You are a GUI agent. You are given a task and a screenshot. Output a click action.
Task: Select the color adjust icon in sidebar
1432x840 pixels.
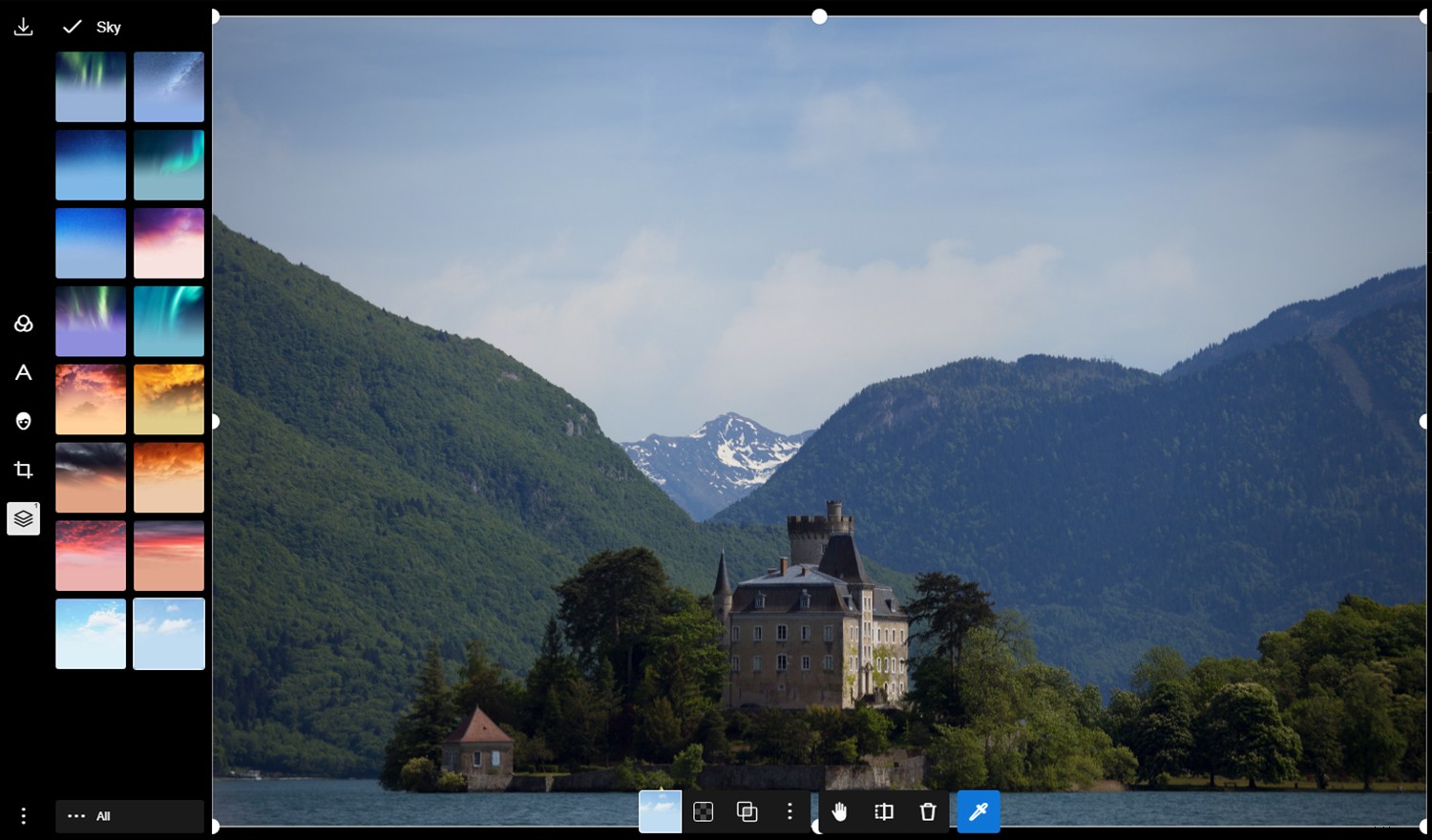(x=23, y=324)
